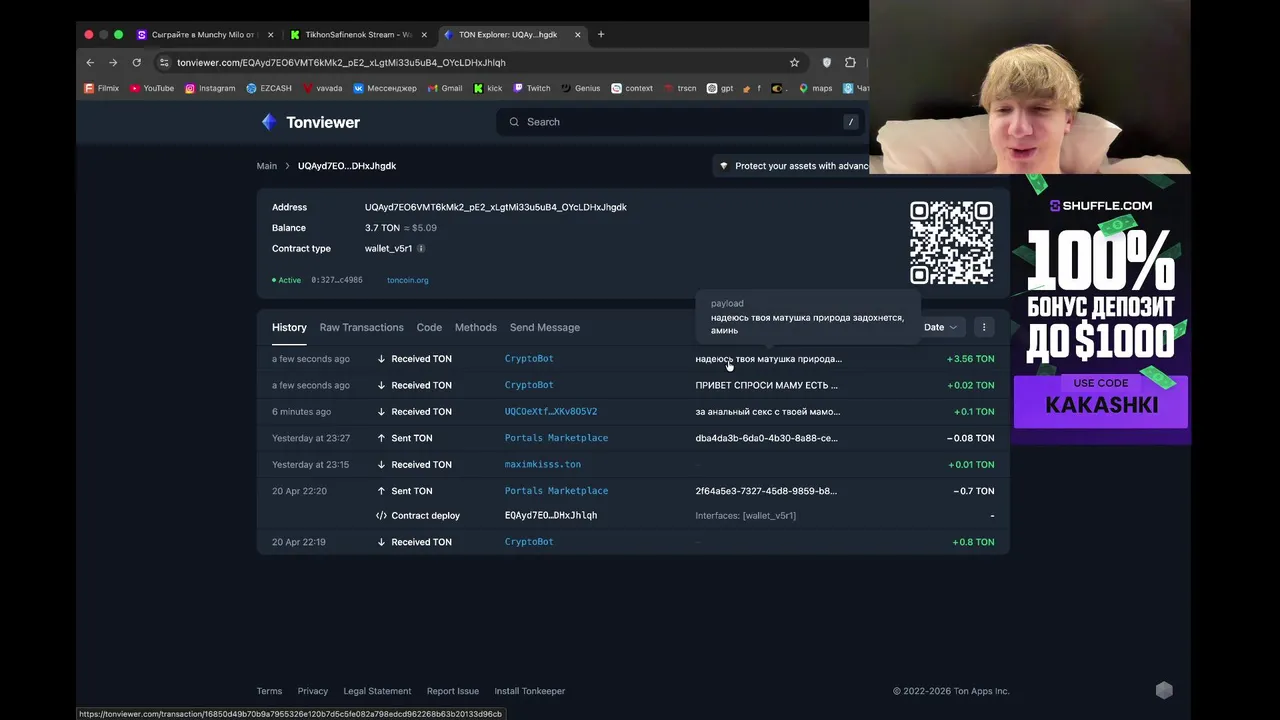Open Portals Marketplace in the −0.7 TON row
Image resolution: width=1280 pixels, height=720 pixels.
coord(556,491)
